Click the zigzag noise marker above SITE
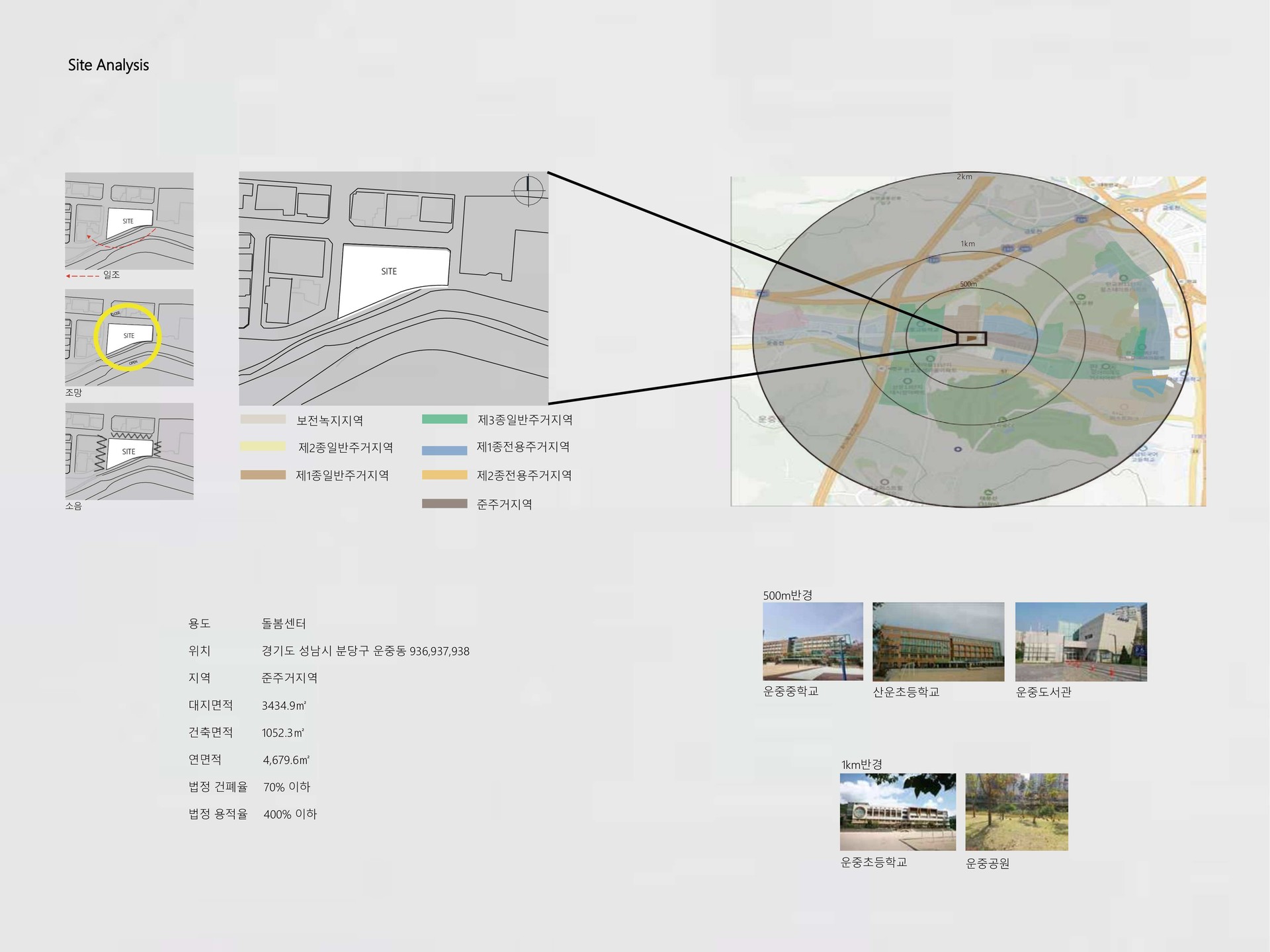Image resolution: width=1270 pixels, height=952 pixels. coord(131,436)
